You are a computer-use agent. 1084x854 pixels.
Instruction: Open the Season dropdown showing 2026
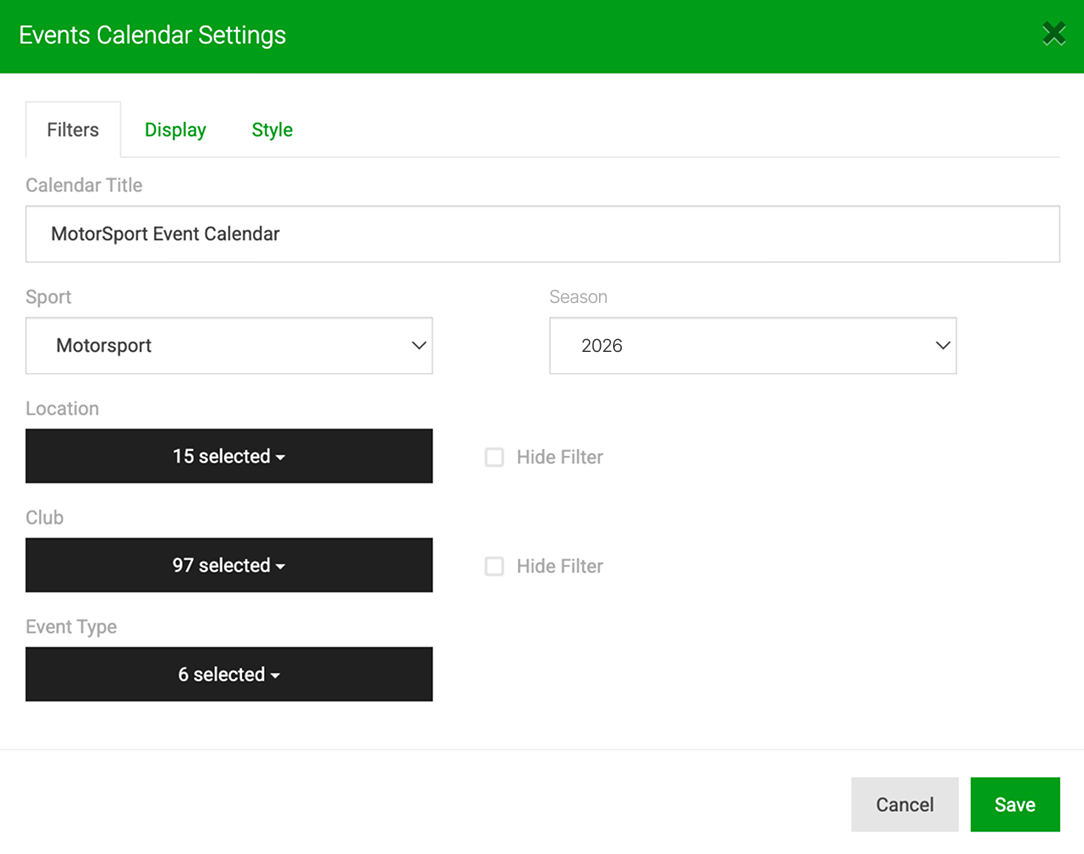pyautogui.click(x=753, y=346)
